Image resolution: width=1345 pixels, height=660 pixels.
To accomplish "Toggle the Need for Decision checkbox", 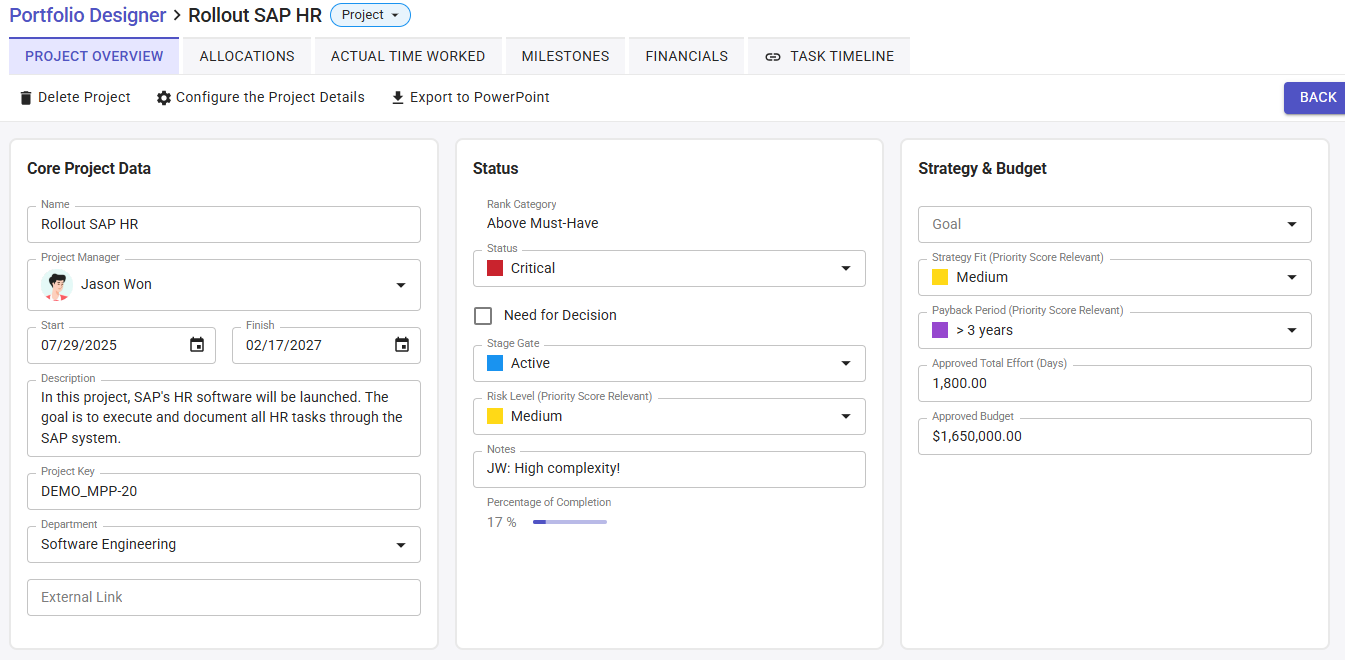I will click(483, 315).
